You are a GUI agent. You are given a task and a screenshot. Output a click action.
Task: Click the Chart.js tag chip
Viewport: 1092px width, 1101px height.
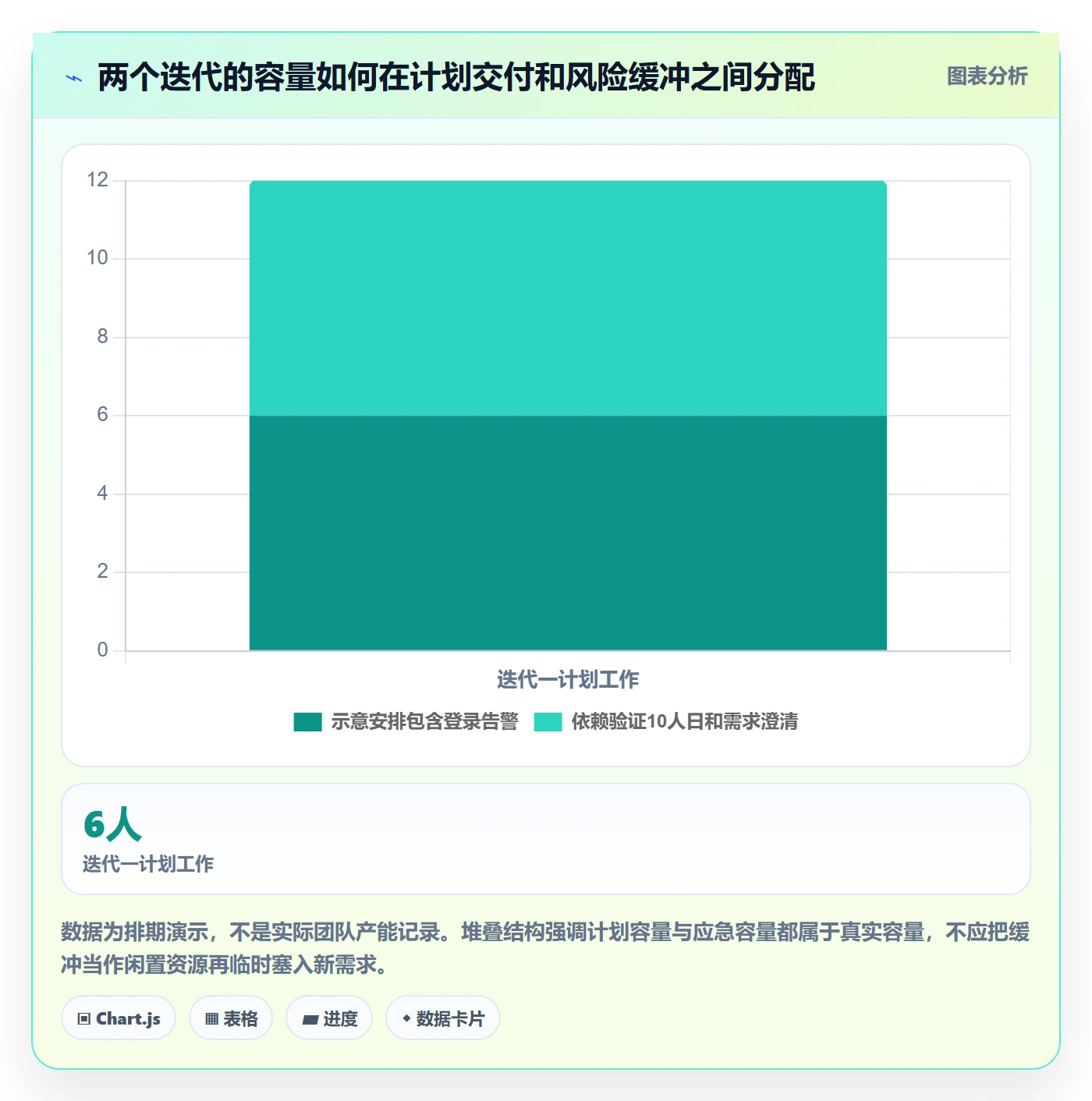(x=119, y=1018)
